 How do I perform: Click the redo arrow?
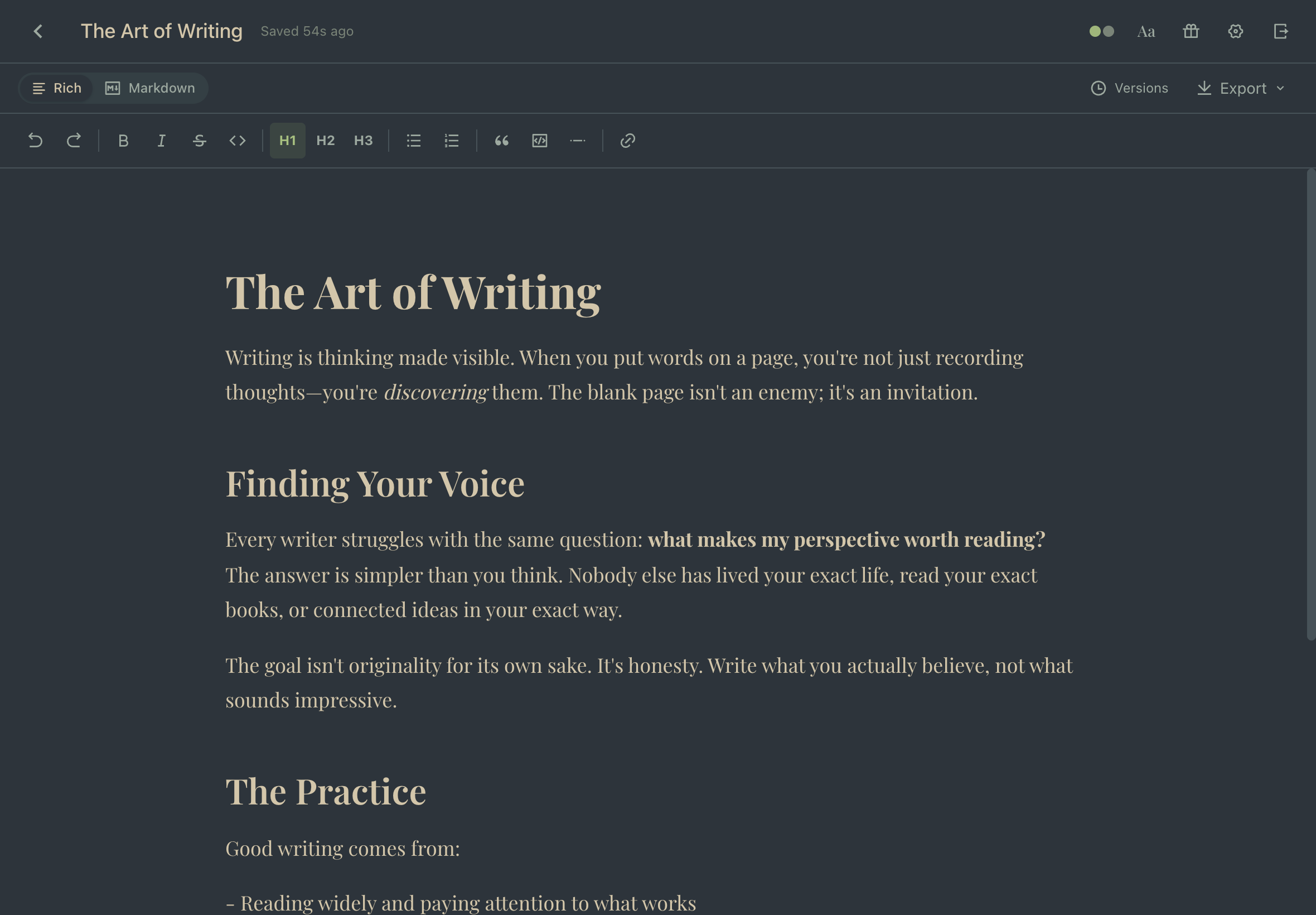[x=74, y=141]
